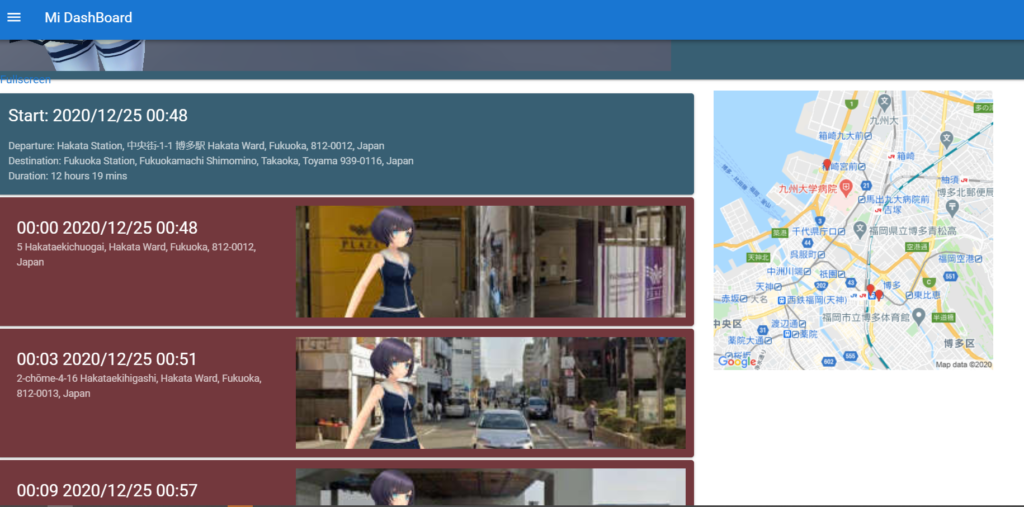This screenshot has height=507, width=1024.
Task: Click the Google logo on the map
Action: tap(737, 361)
